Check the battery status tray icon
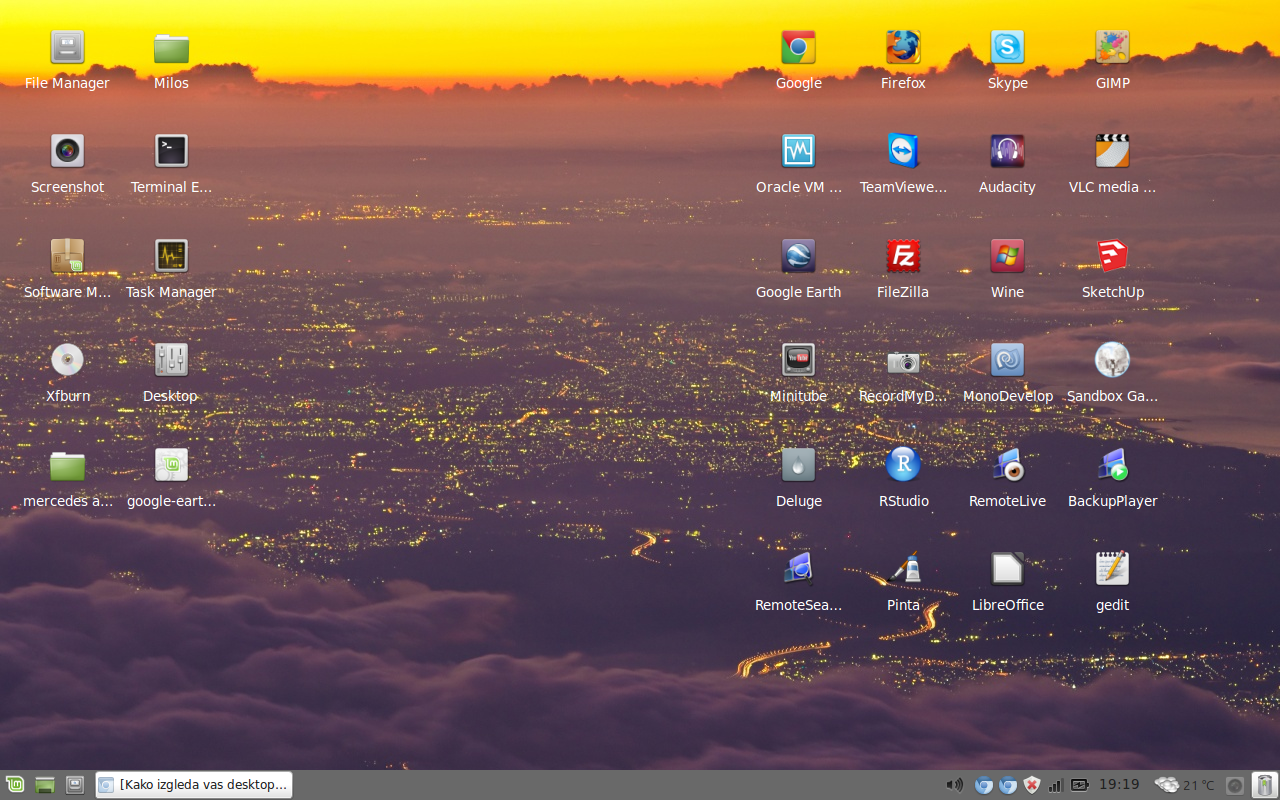 point(1080,785)
